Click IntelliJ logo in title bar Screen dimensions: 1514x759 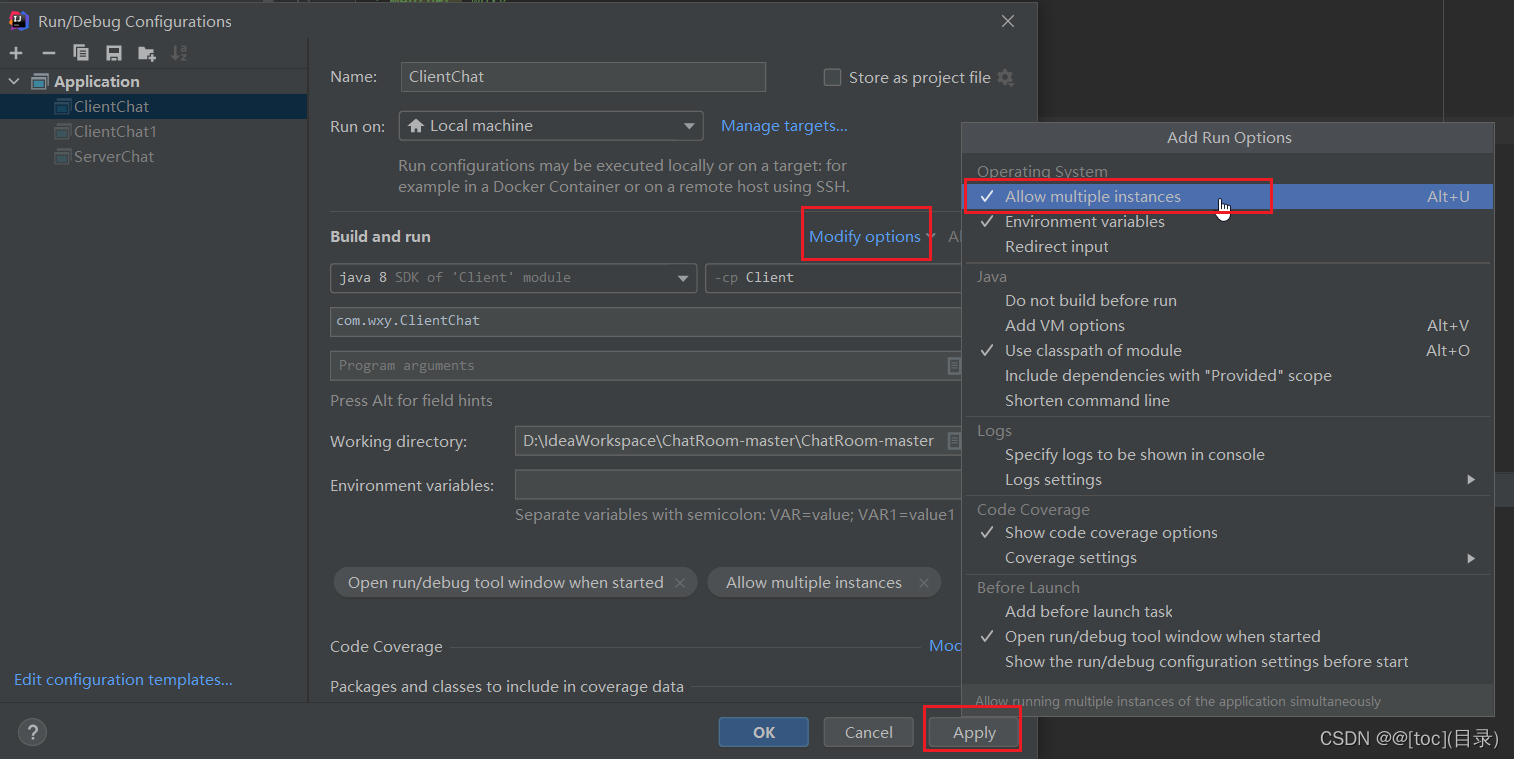19,21
